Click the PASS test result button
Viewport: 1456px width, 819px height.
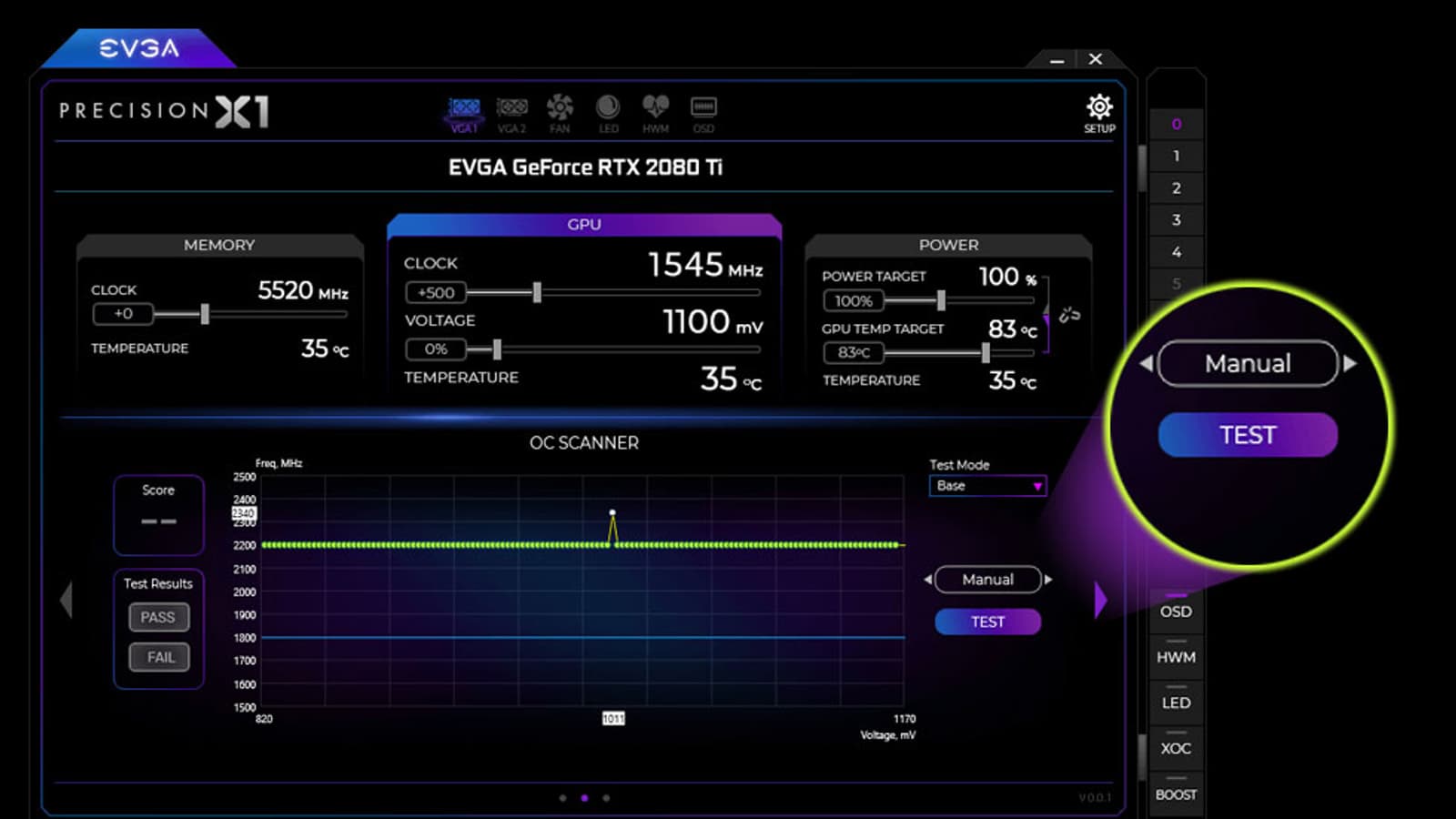(x=158, y=617)
